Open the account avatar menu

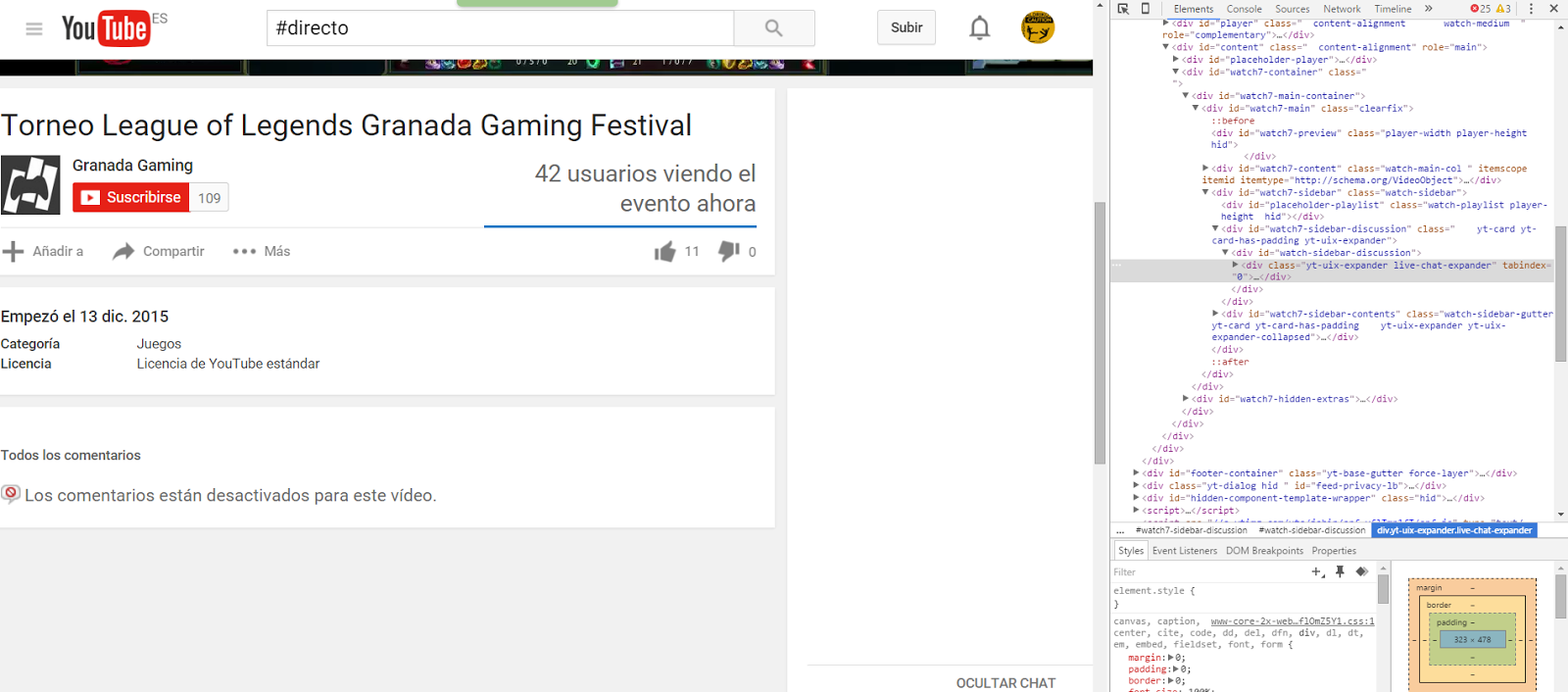[x=1038, y=27]
